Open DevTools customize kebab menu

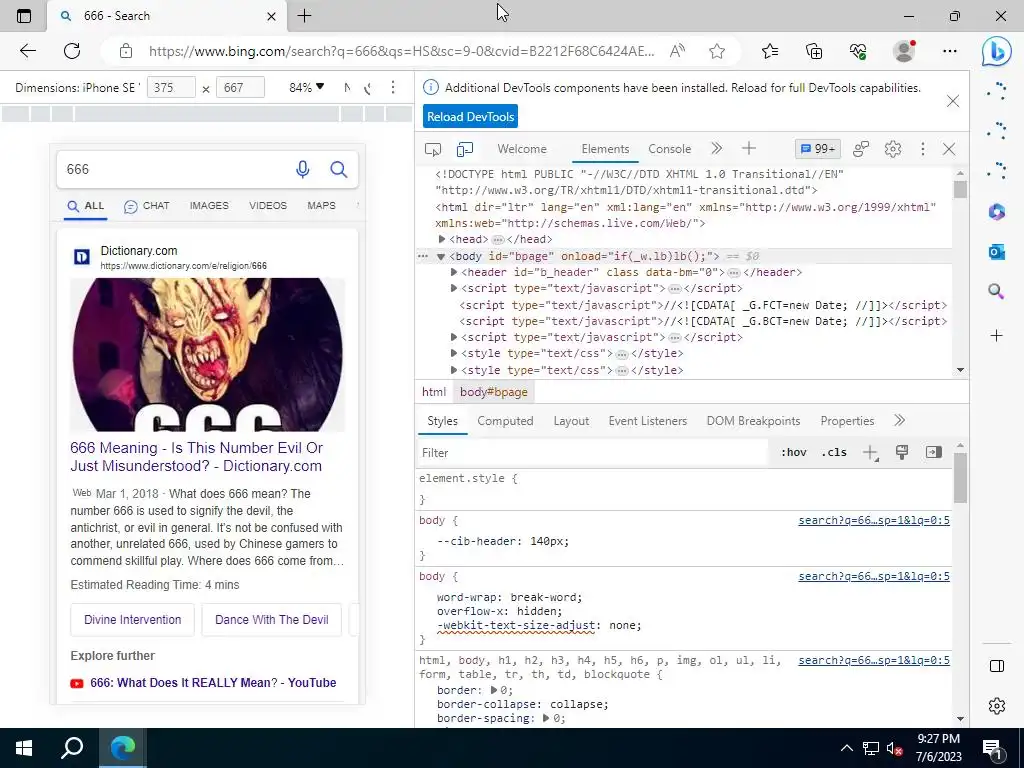922,149
